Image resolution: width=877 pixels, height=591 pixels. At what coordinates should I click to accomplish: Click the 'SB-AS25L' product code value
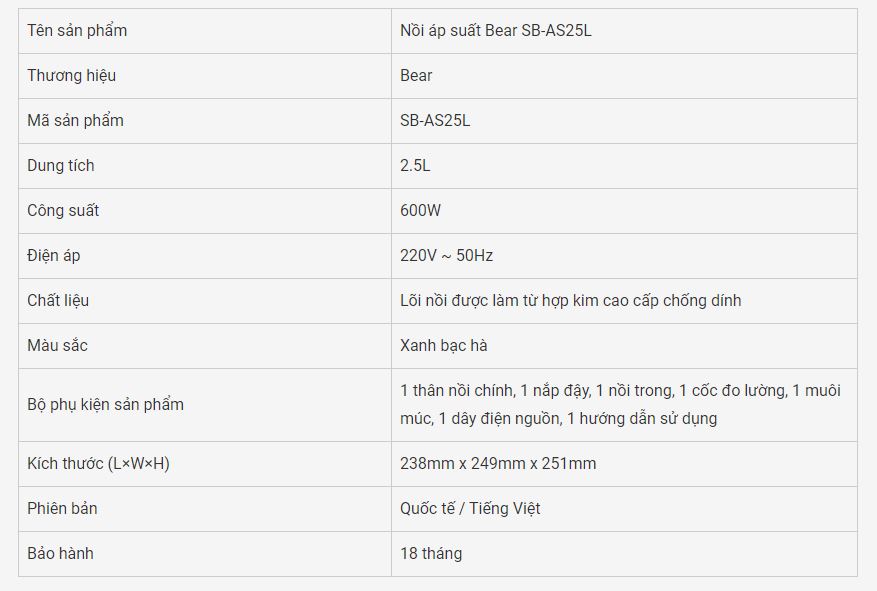(x=435, y=121)
